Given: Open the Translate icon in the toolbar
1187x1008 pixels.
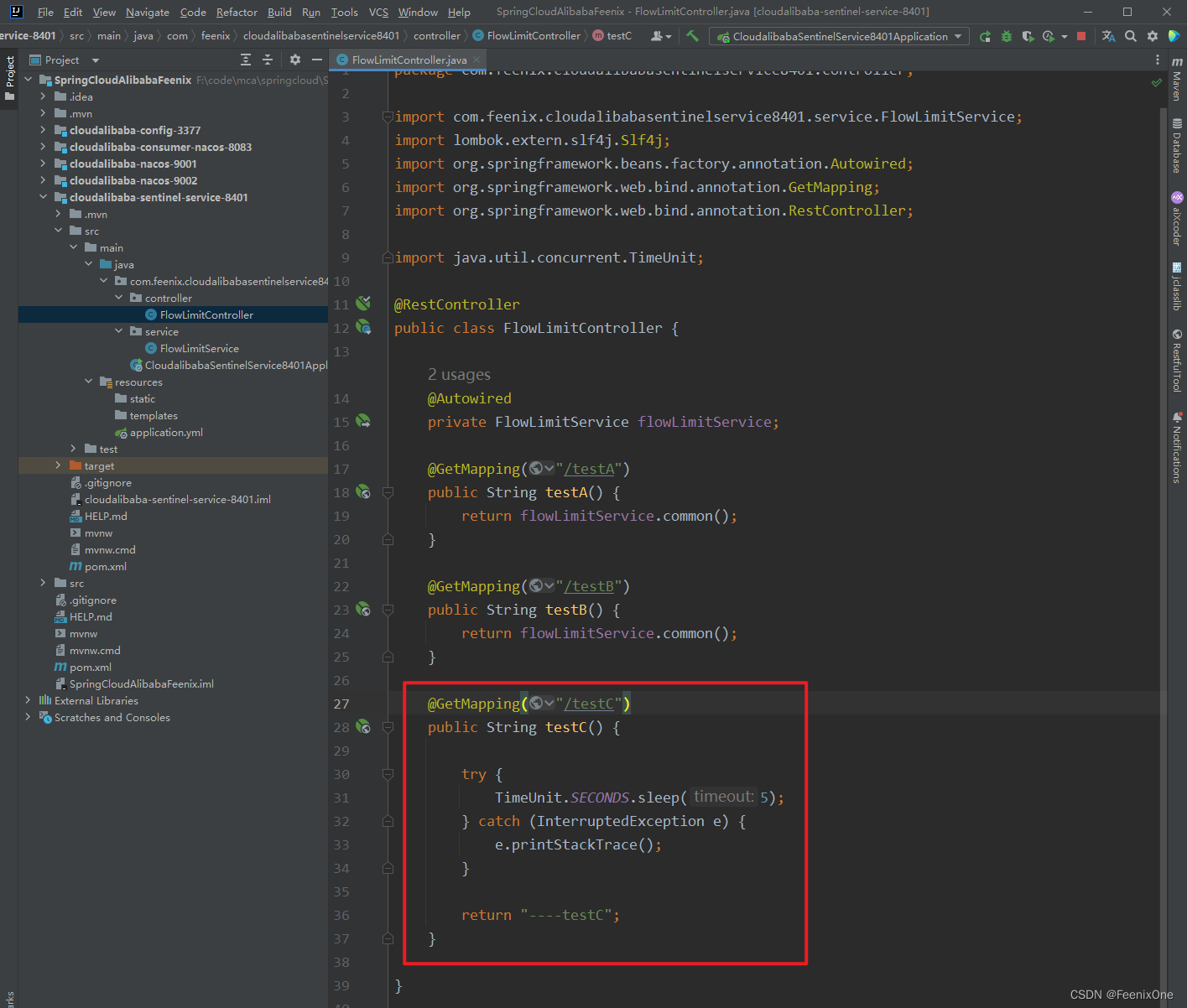Looking at the screenshot, I should click(1108, 36).
